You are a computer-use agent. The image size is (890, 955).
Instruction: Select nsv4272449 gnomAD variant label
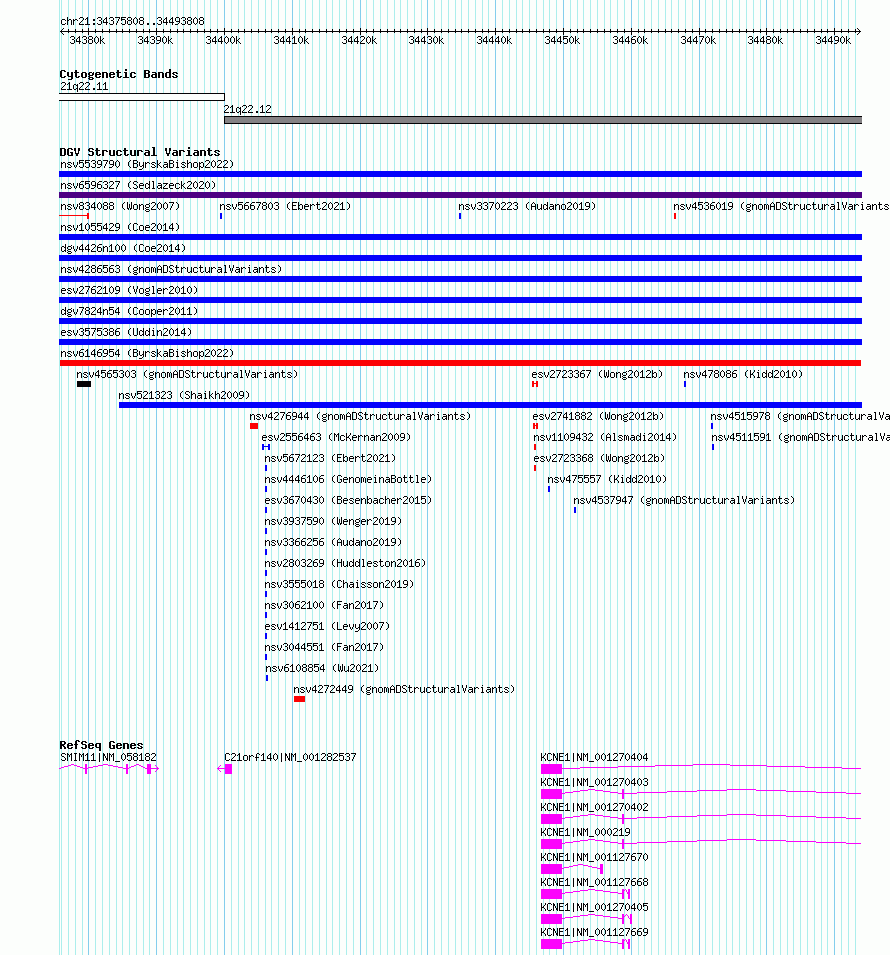click(404, 689)
